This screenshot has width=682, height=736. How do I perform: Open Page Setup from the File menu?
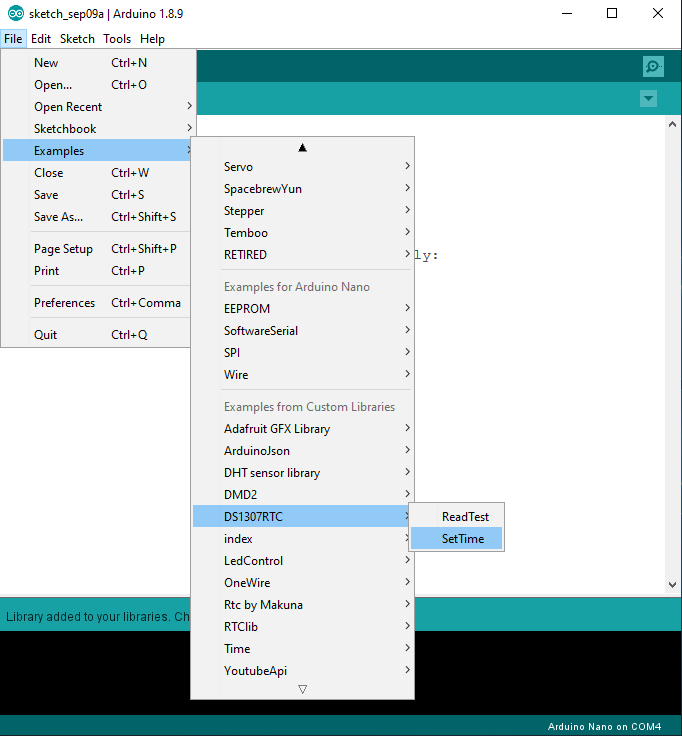[x=97, y=249]
